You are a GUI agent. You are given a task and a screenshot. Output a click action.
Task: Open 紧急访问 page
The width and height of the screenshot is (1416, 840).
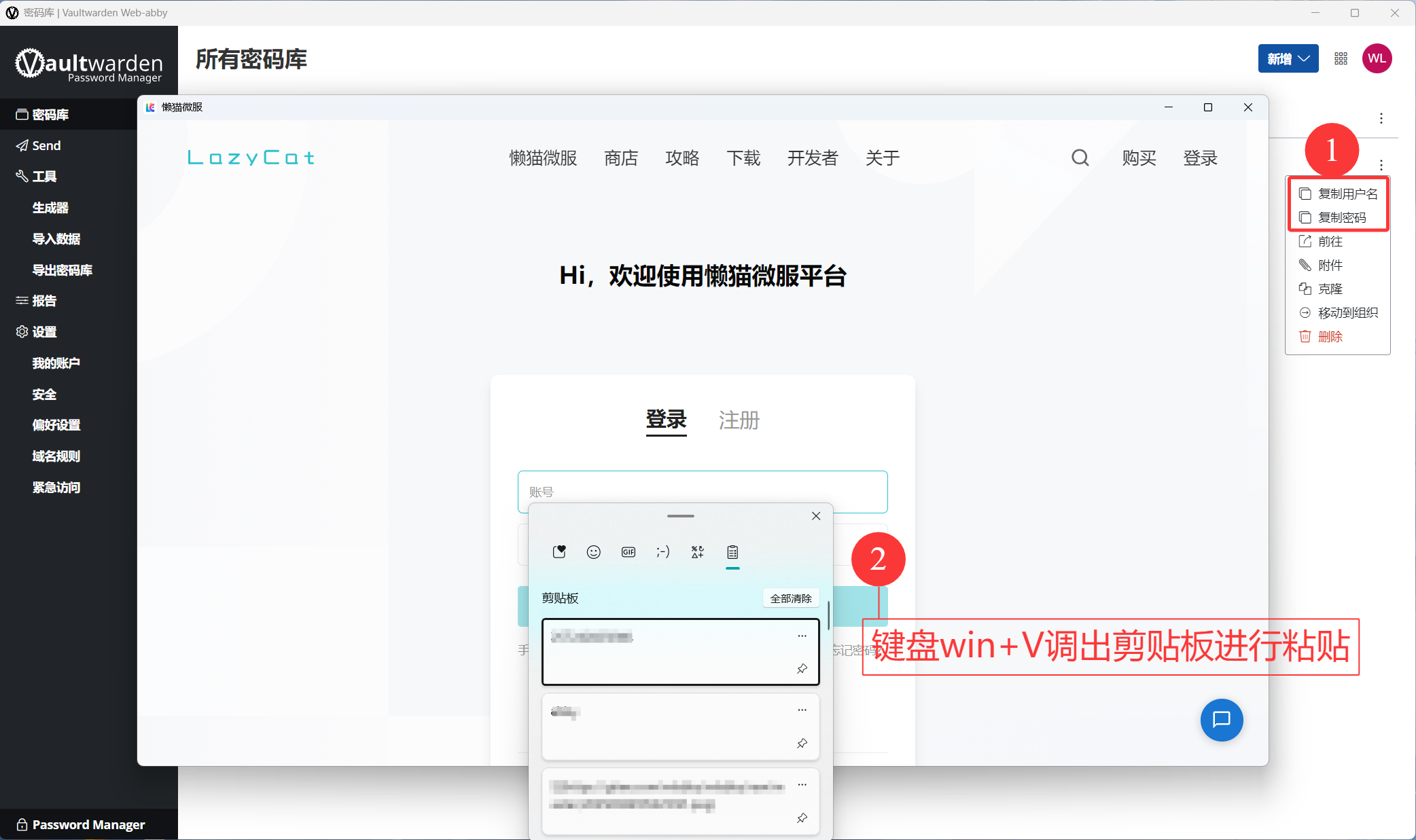pyautogui.click(x=56, y=488)
